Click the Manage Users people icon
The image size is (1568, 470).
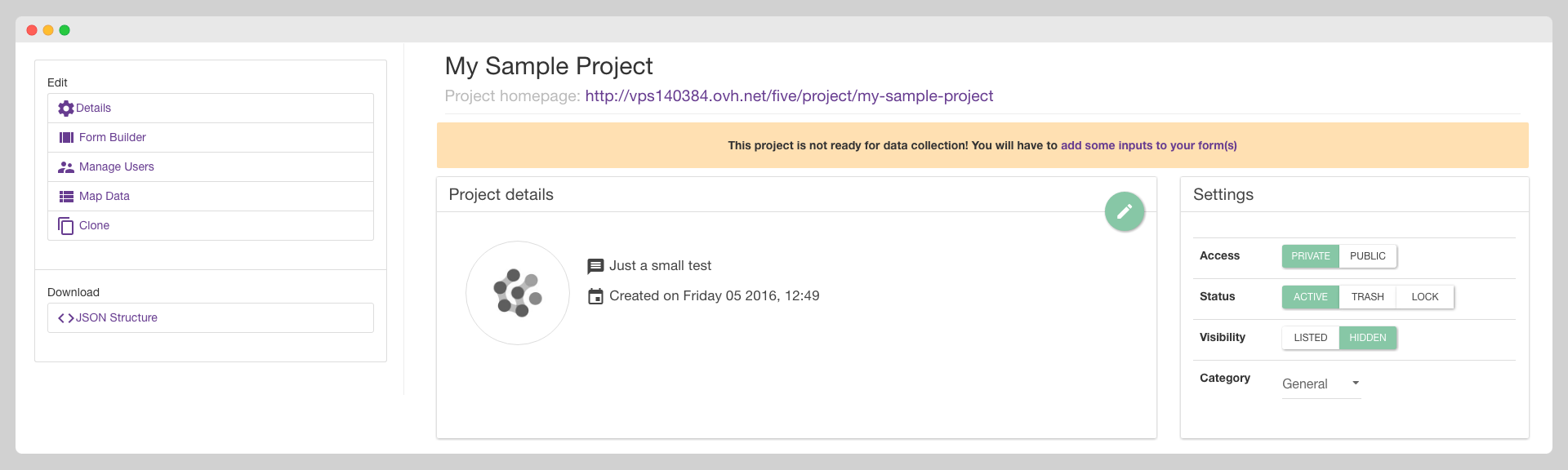(x=66, y=167)
